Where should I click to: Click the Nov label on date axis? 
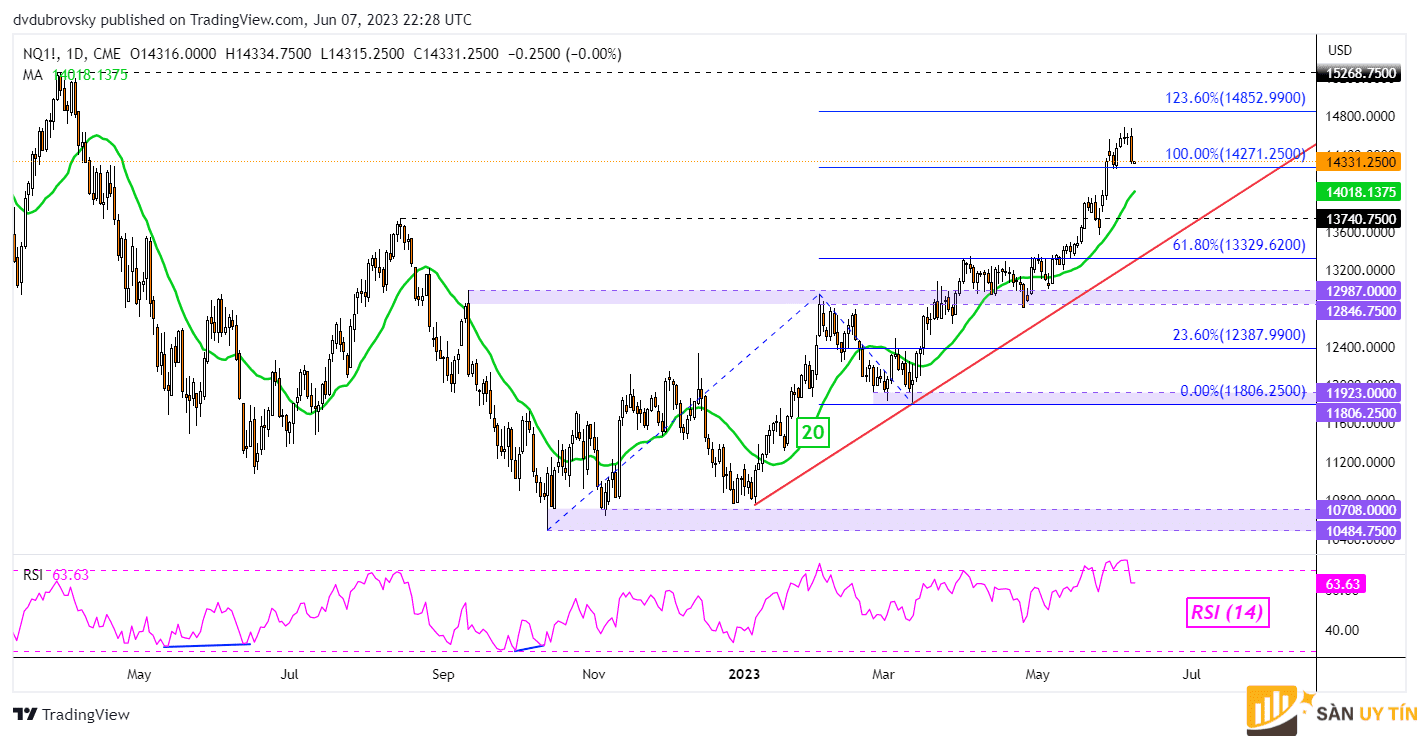[x=594, y=674]
